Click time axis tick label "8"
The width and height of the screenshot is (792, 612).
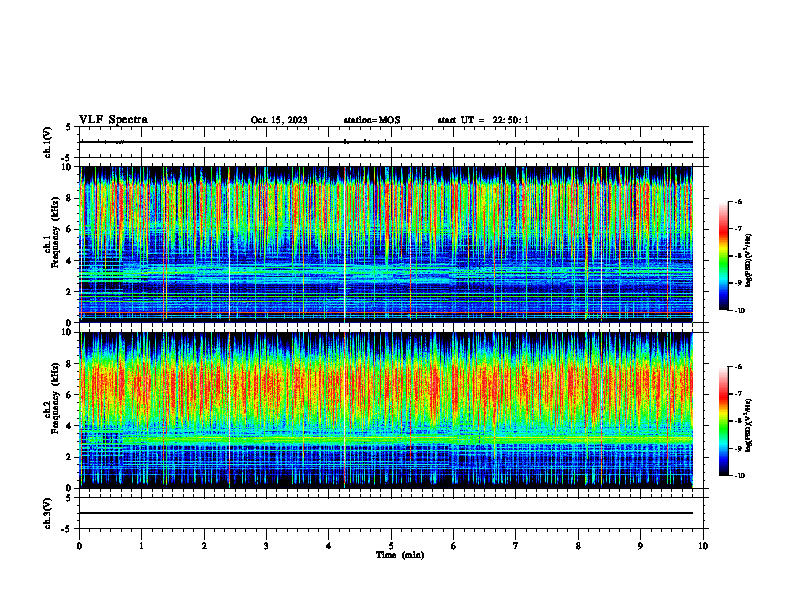pyautogui.click(x=578, y=546)
